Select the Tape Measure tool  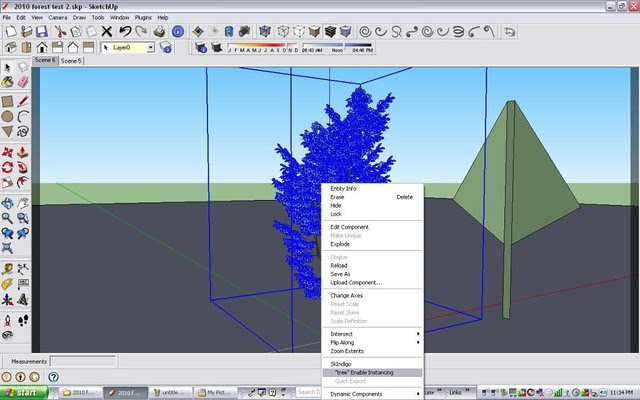[x=7, y=269]
